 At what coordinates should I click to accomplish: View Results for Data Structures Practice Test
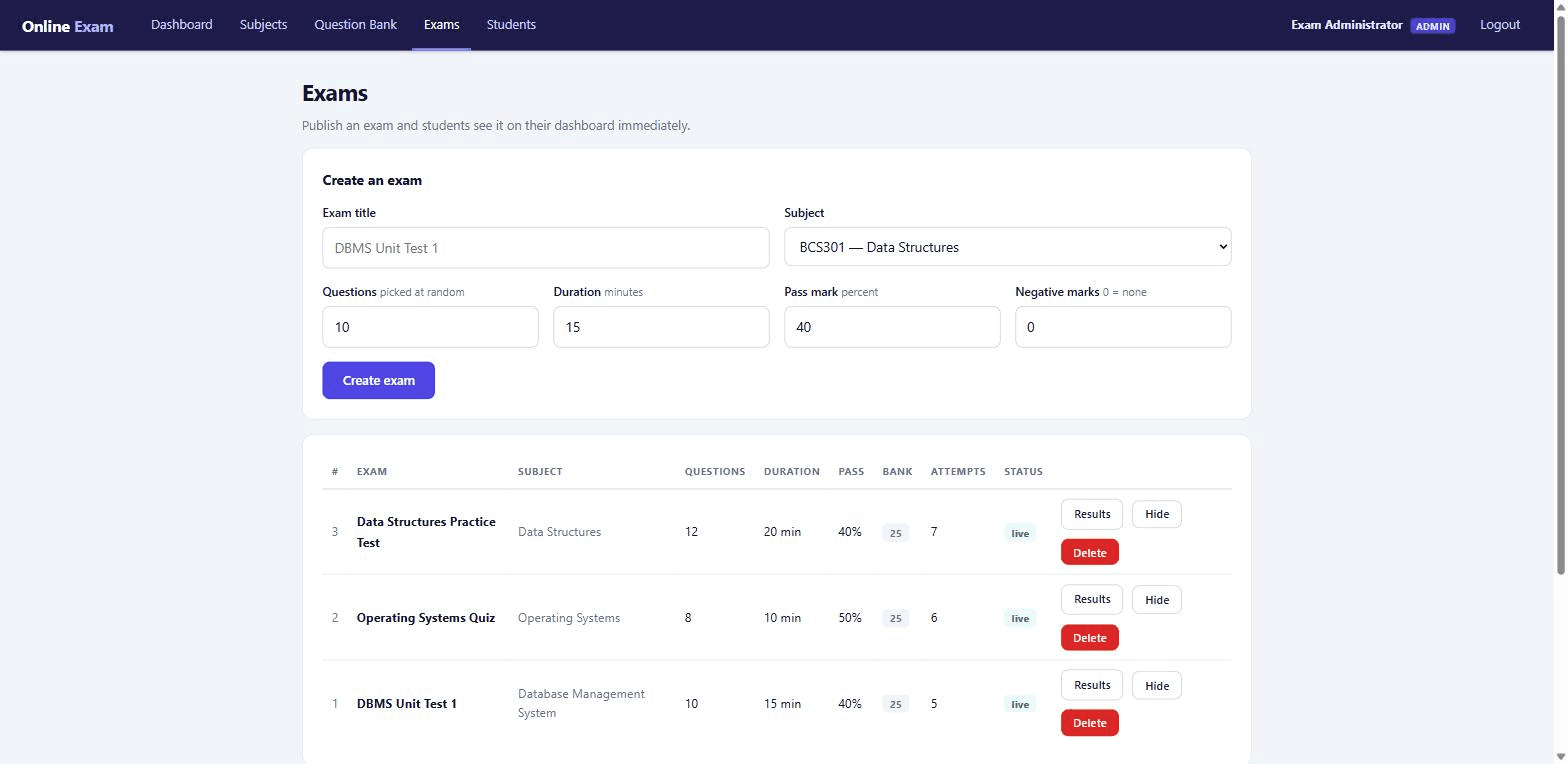pyautogui.click(x=1091, y=514)
